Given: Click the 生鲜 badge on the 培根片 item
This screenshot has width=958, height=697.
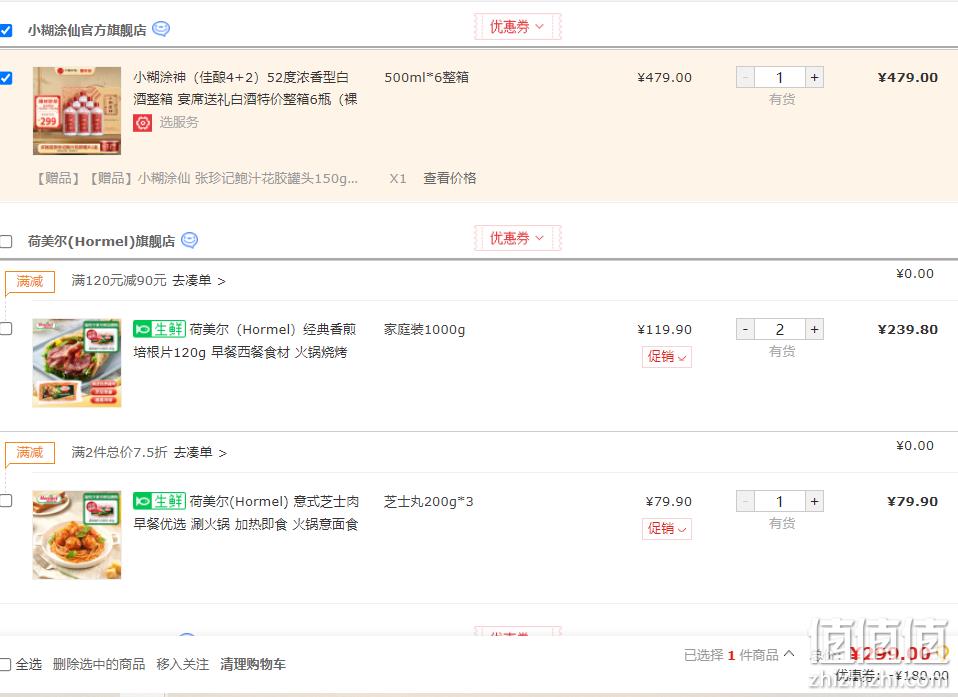Looking at the screenshot, I should [x=159, y=329].
